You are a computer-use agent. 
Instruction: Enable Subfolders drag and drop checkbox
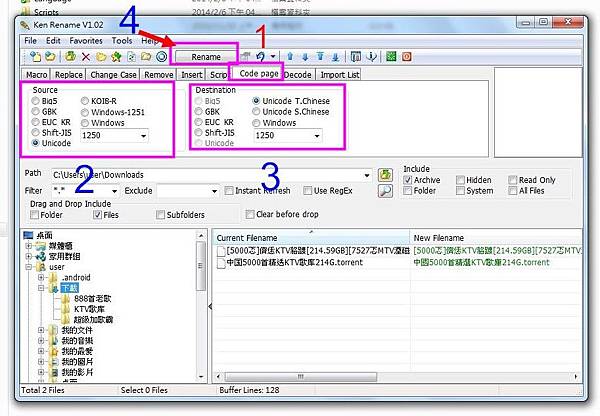click(160, 215)
